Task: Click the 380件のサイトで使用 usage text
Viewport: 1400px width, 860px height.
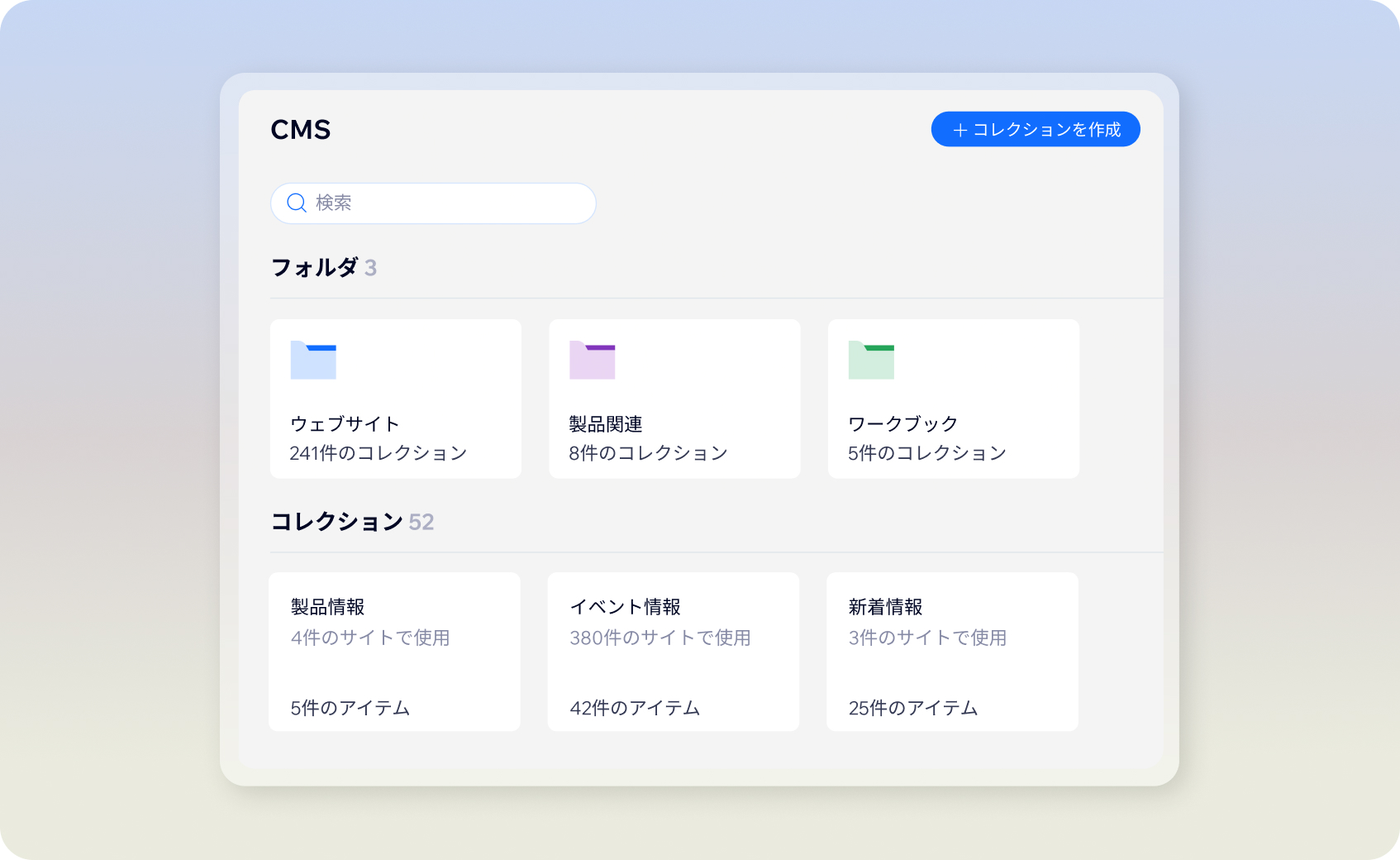Action: (660, 638)
